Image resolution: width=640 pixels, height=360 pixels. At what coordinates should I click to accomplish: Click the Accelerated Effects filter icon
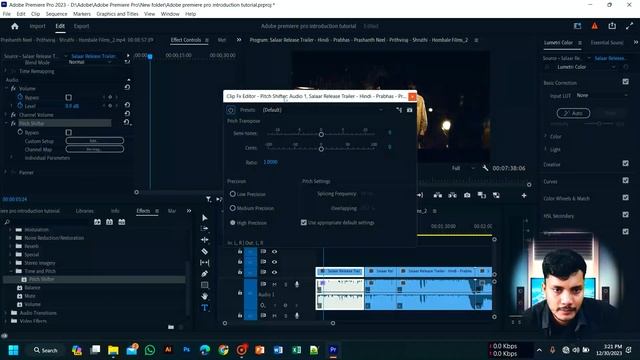click(x=97, y=222)
